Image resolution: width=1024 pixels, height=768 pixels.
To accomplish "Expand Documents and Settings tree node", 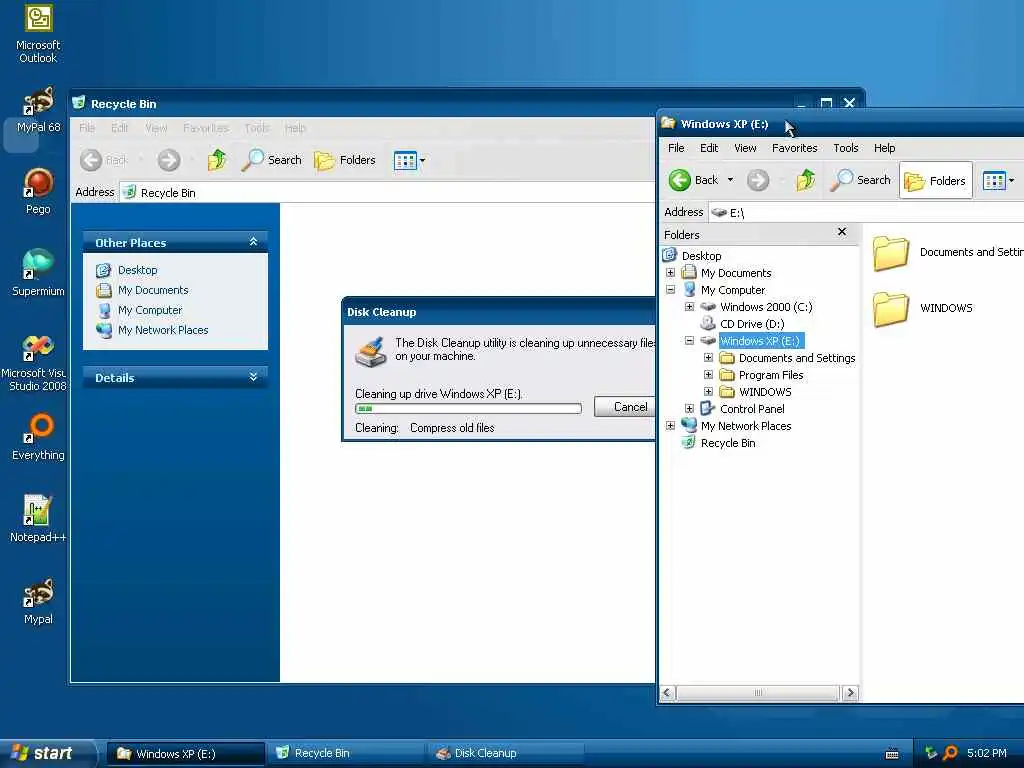I will (x=708, y=357).
